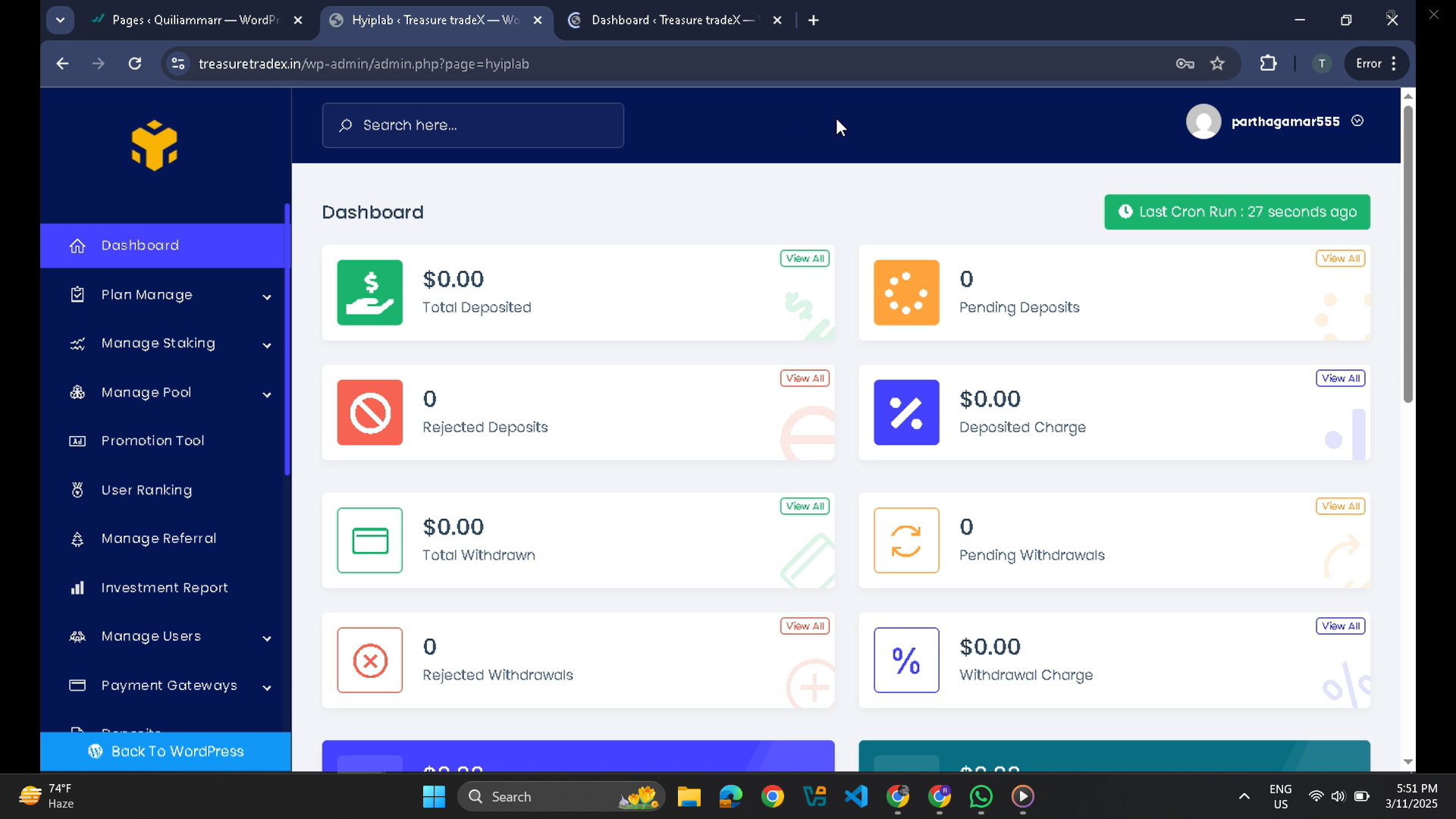Viewport: 1456px width, 819px height.
Task: Open WhatsApp from the taskbar
Action: click(980, 796)
